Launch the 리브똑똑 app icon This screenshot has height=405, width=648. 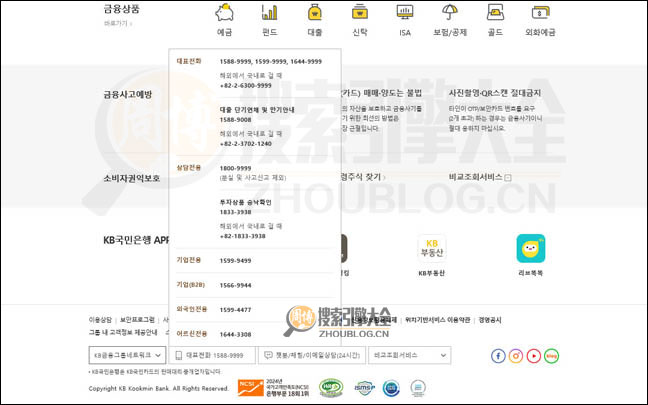click(x=530, y=248)
